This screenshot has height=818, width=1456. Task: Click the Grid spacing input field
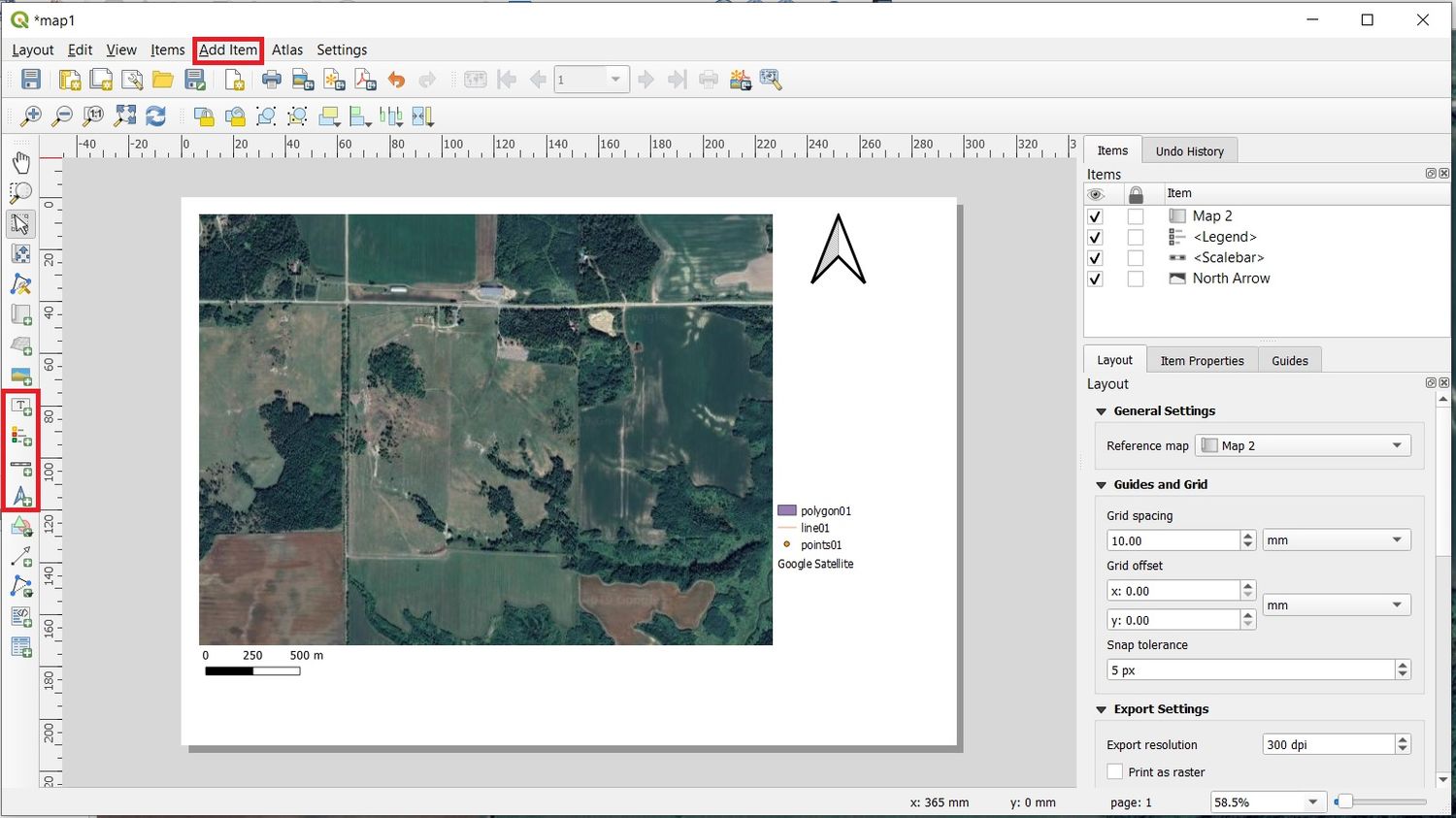(x=1170, y=540)
